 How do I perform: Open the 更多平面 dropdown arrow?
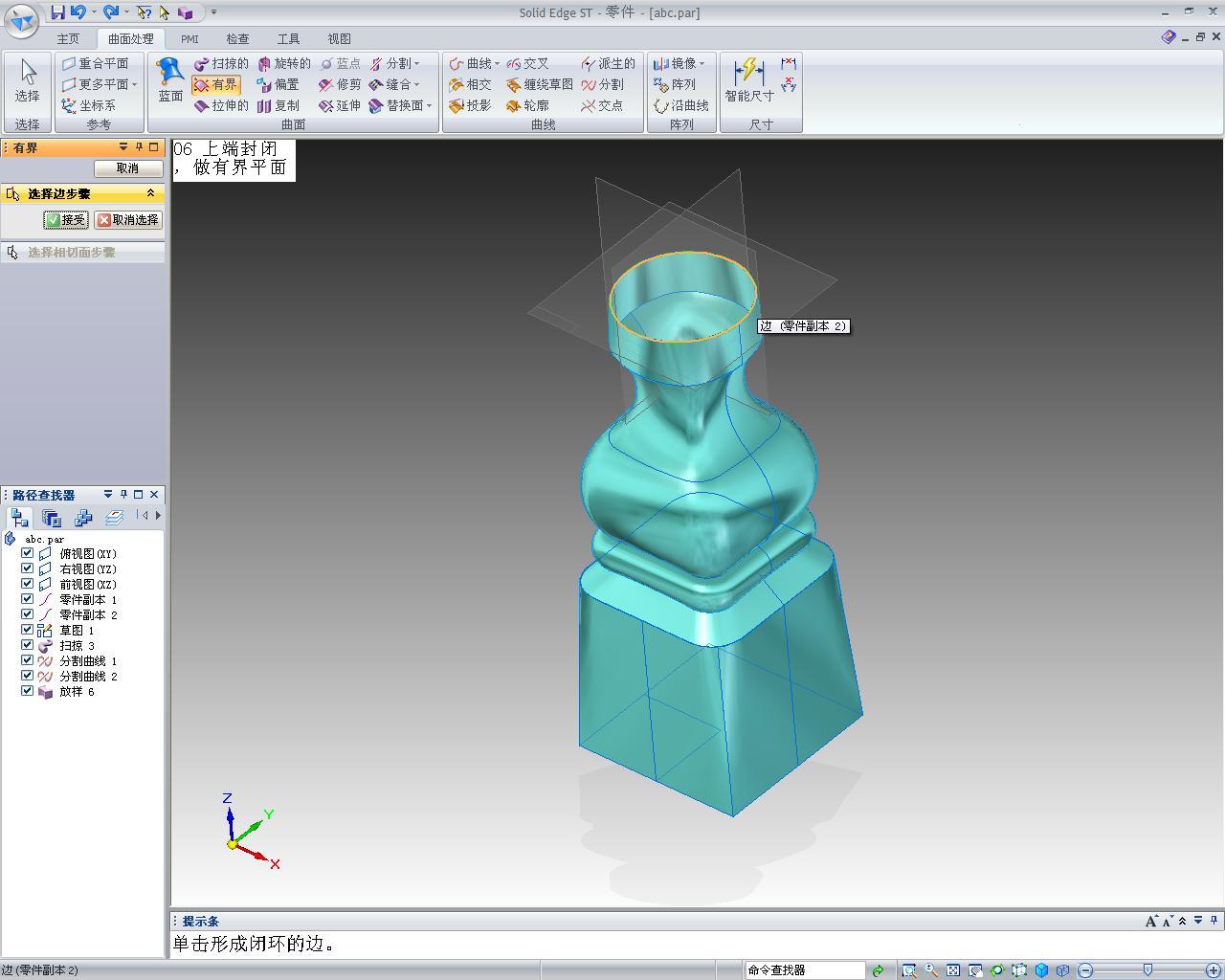coord(134,84)
